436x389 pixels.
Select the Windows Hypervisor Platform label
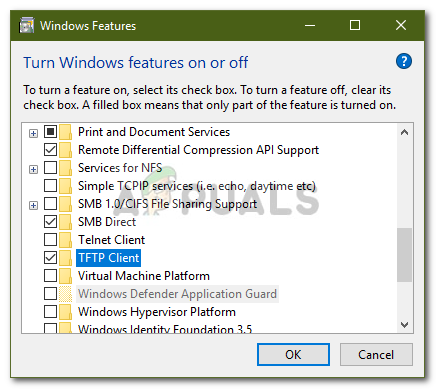[157, 312]
